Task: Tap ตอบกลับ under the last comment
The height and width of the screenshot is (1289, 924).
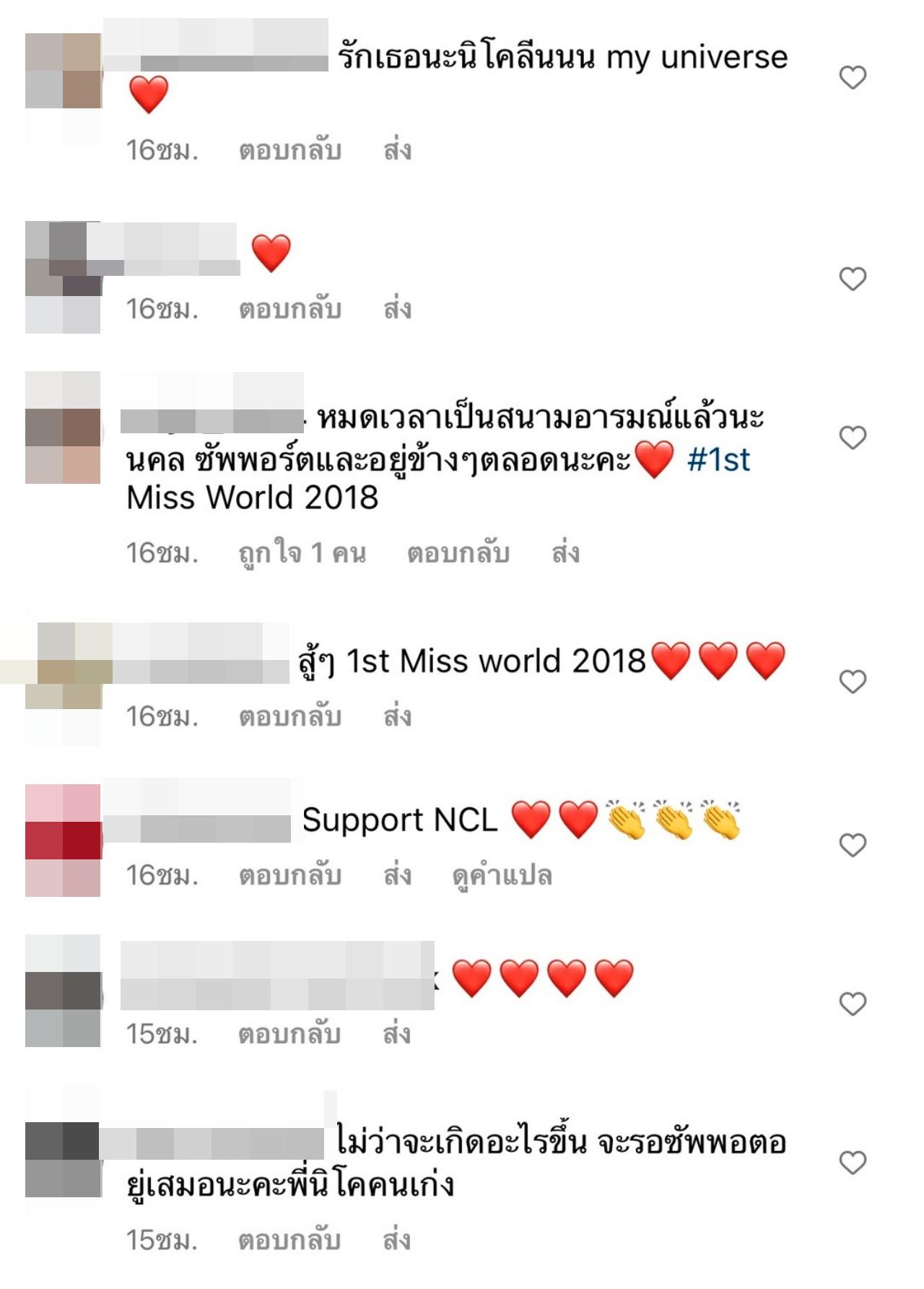Action: (289, 1240)
